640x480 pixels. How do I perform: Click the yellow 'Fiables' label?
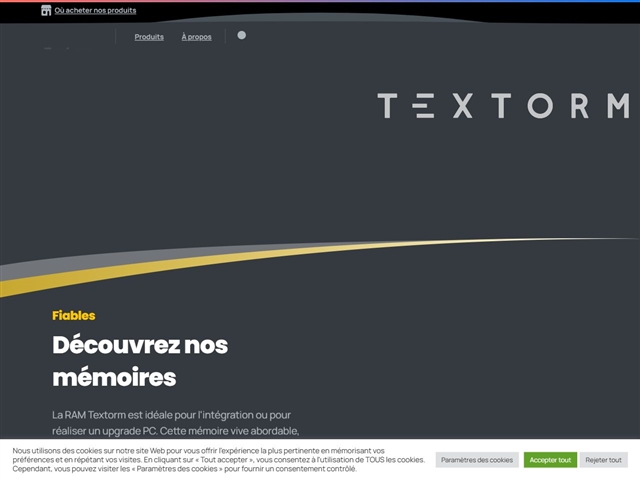click(73, 316)
